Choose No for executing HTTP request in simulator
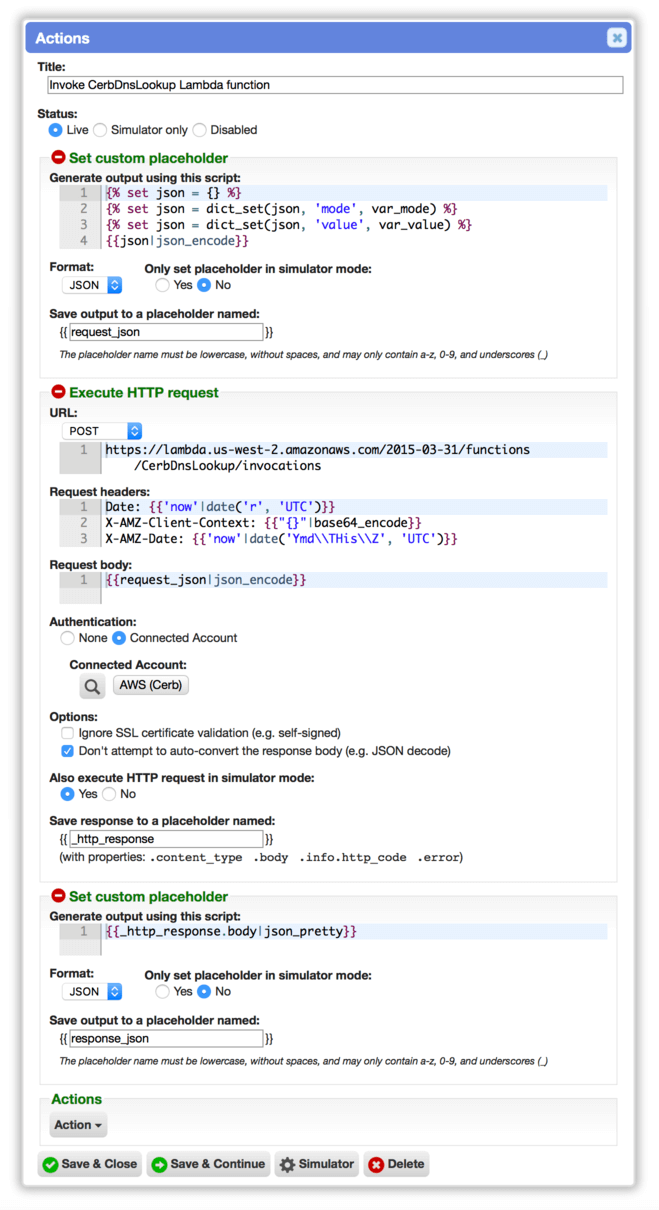The height and width of the screenshot is (1210, 659). [109, 794]
